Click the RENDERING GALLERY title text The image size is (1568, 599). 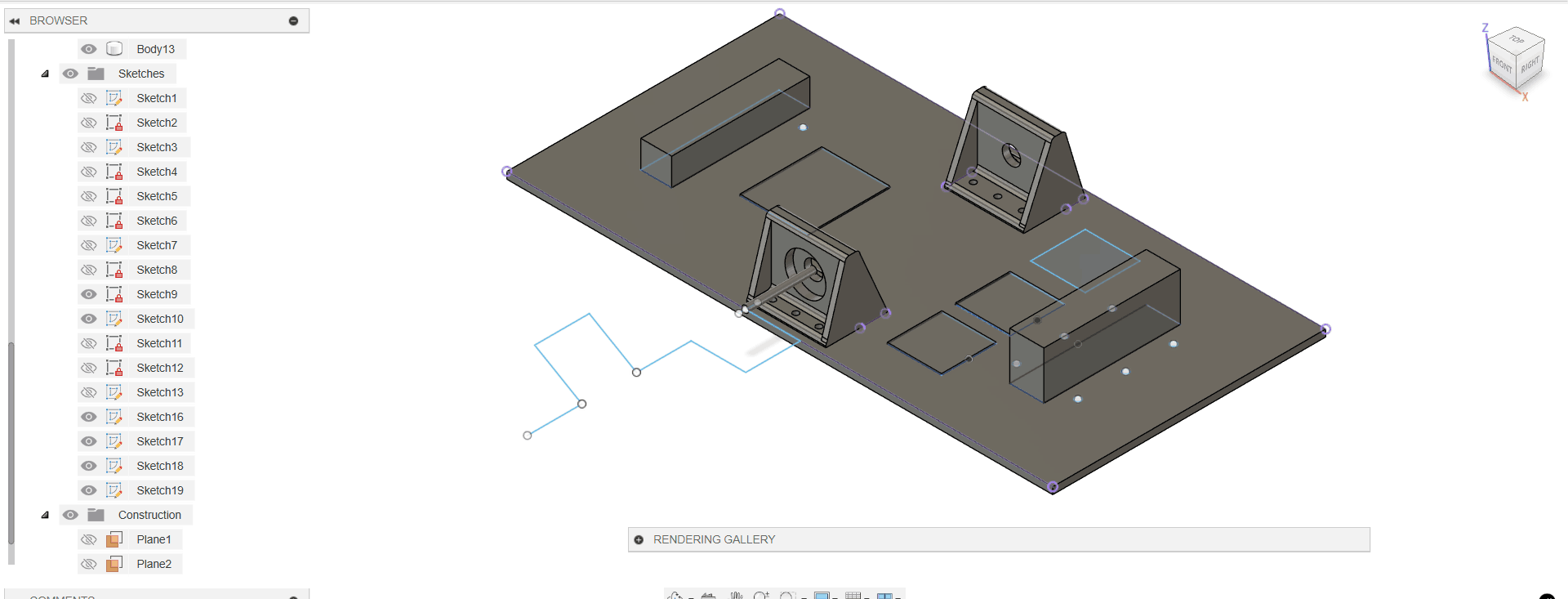pos(715,540)
